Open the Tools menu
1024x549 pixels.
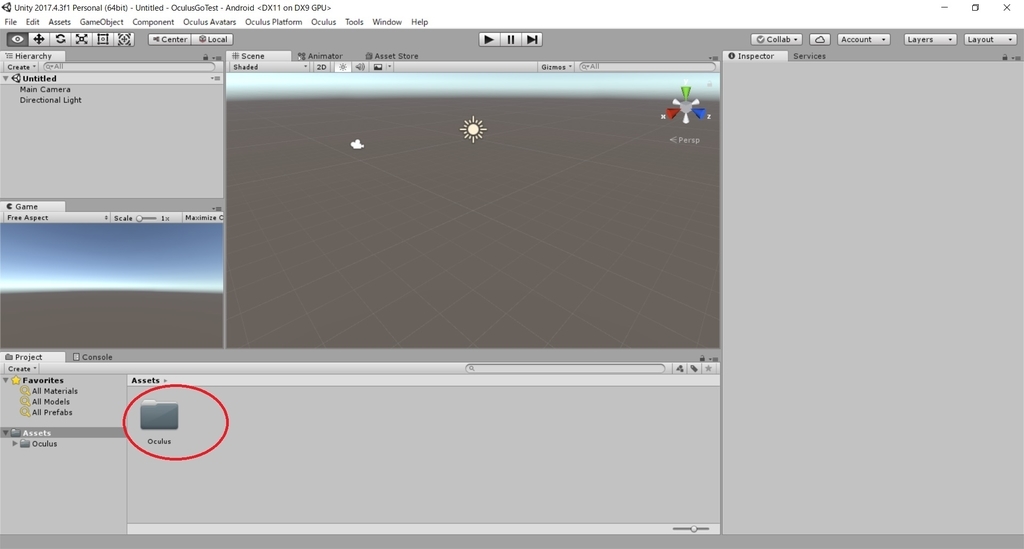click(x=354, y=22)
